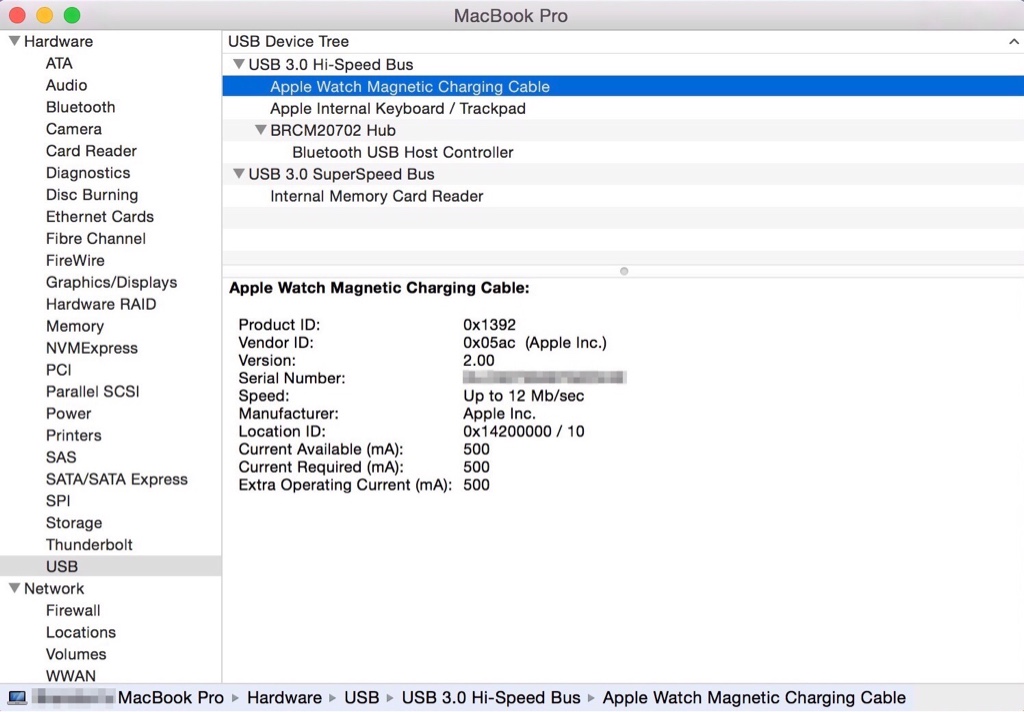Select Parallel SCSI in the sidebar
Viewport: 1024px width, 712px height.
point(92,391)
